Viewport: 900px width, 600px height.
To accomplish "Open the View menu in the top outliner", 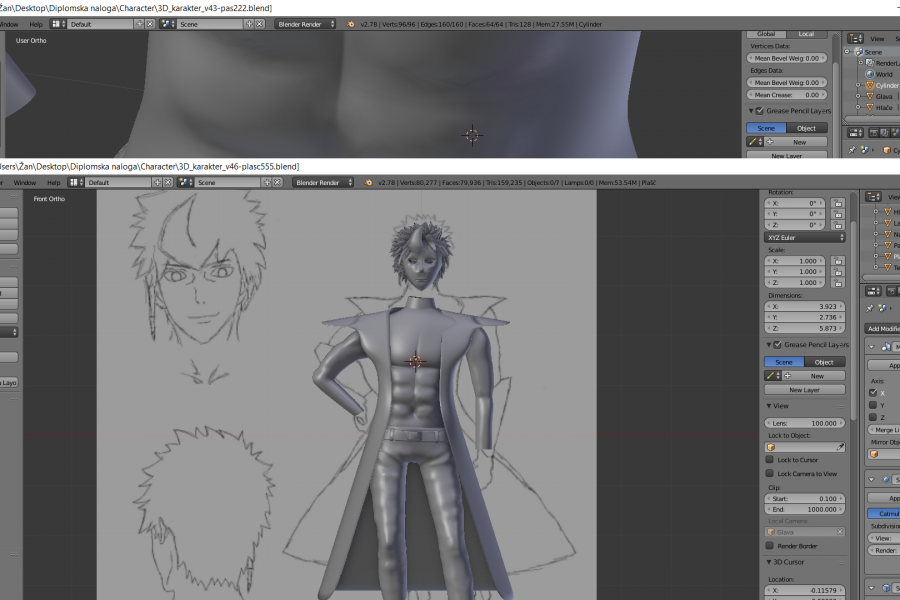I will [x=877, y=38].
